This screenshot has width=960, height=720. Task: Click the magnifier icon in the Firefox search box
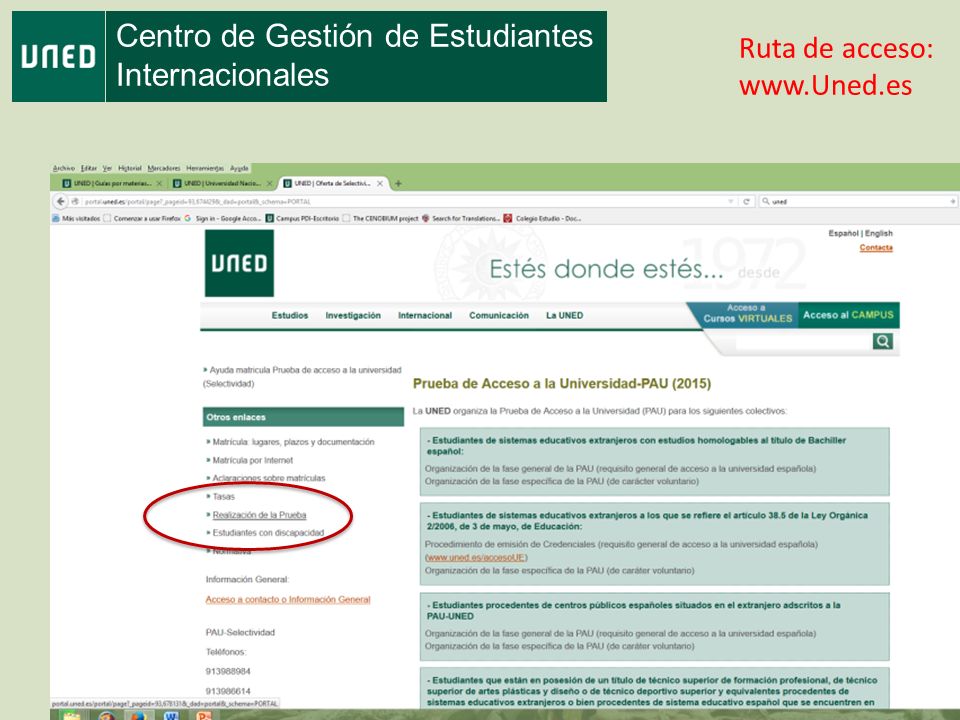tap(766, 201)
